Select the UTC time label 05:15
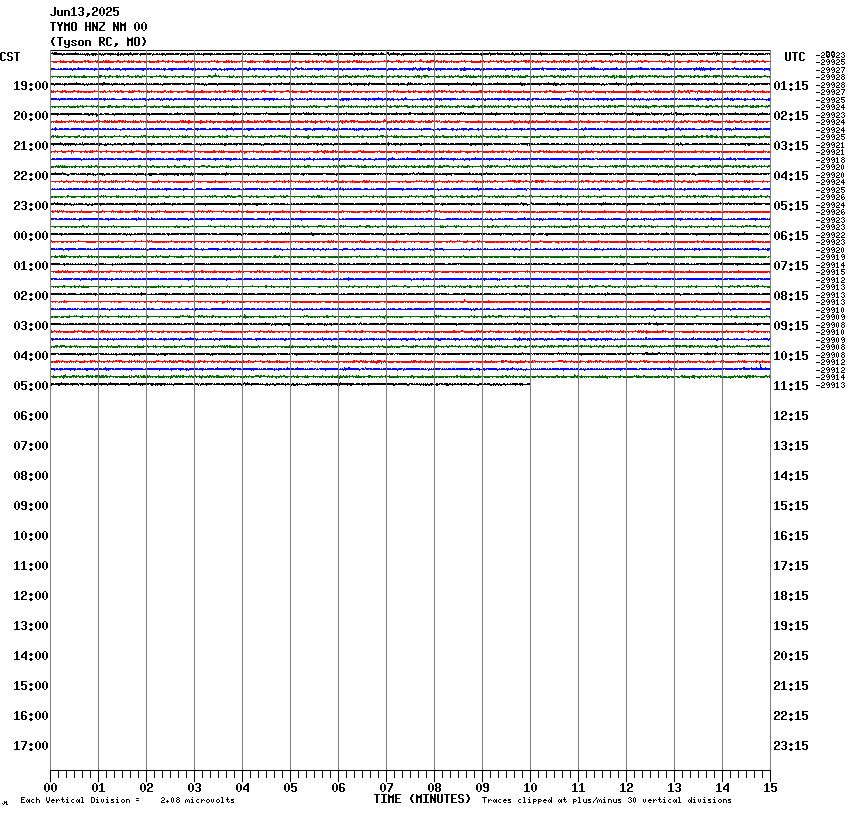 pos(791,205)
